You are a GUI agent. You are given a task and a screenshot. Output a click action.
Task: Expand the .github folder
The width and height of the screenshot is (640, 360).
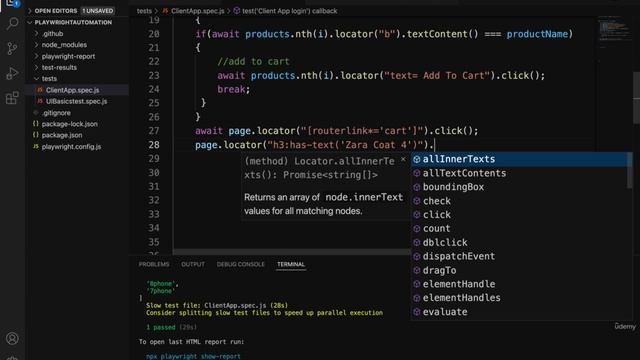click(52, 34)
